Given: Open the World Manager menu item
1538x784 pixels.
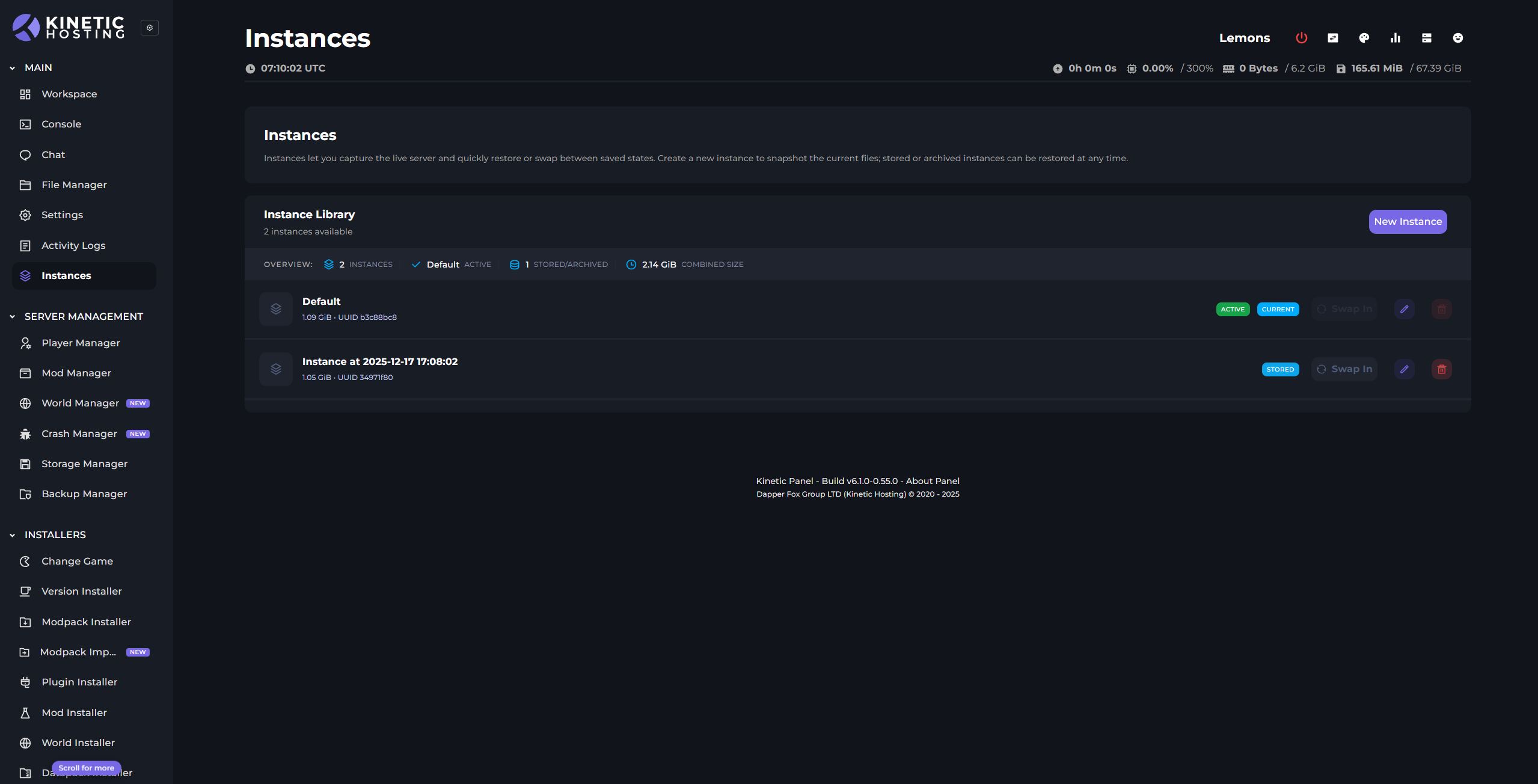Looking at the screenshot, I should (x=80, y=403).
